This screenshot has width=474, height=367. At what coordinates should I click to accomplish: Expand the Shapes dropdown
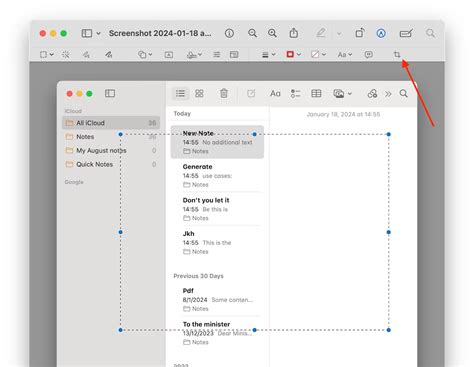point(145,54)
